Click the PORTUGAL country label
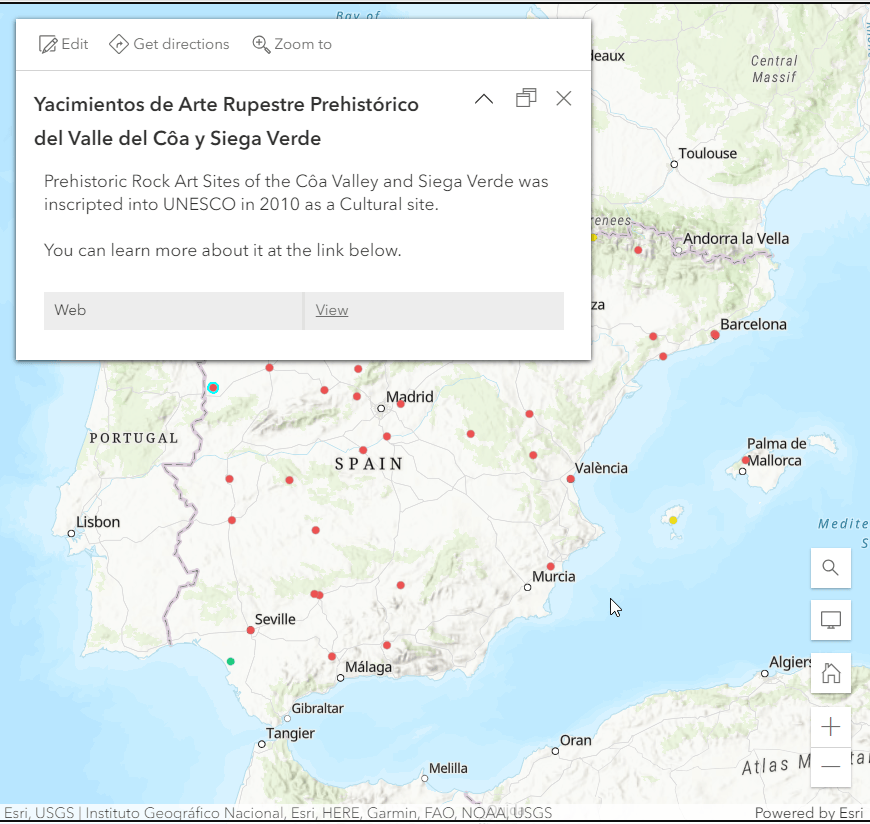Viewport: 870px width, 824px height. pyautogui.click(x=134, y=438)
